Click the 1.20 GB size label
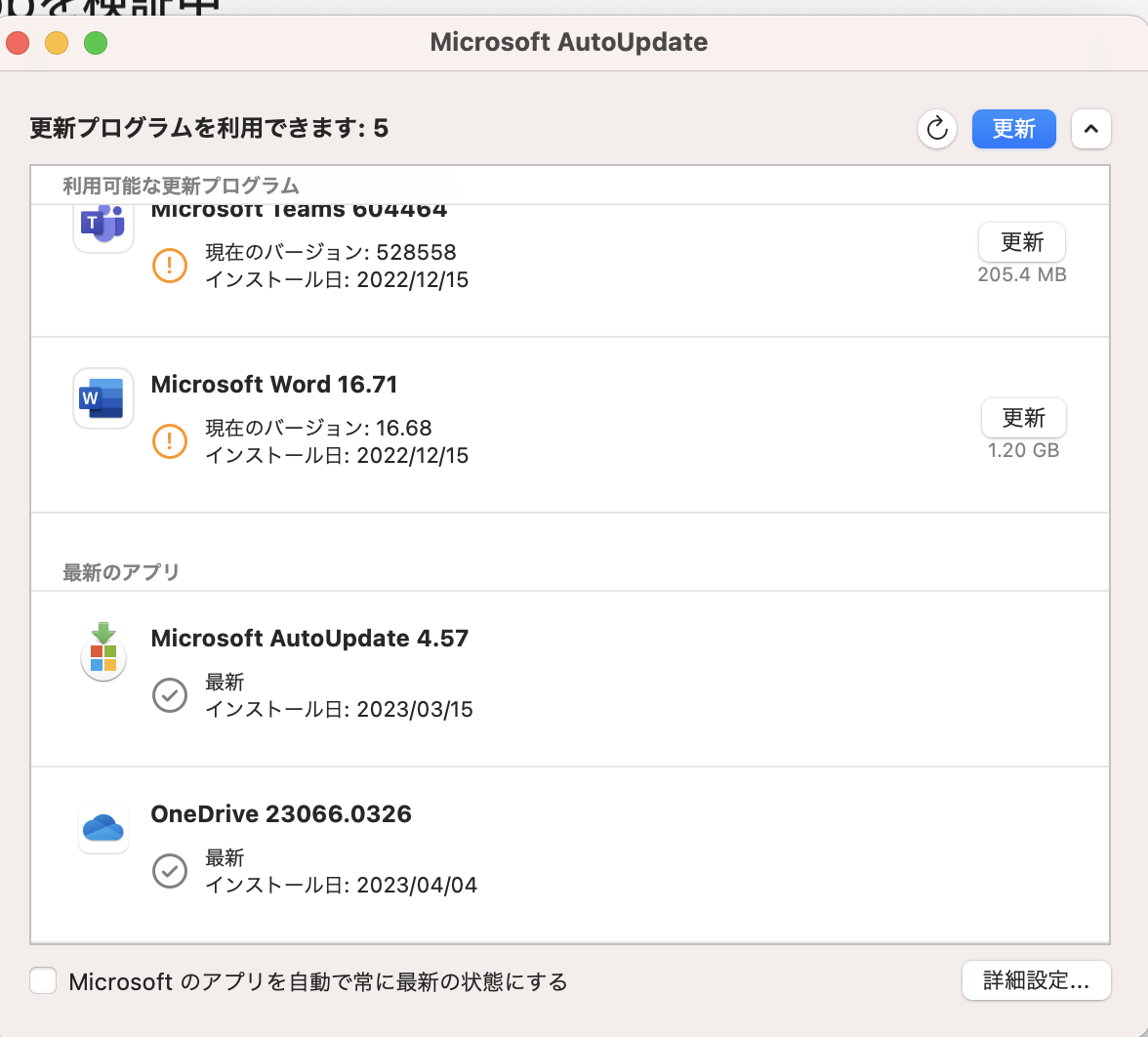Screen dimensions: 1148x1037 tap(1023, 450)
